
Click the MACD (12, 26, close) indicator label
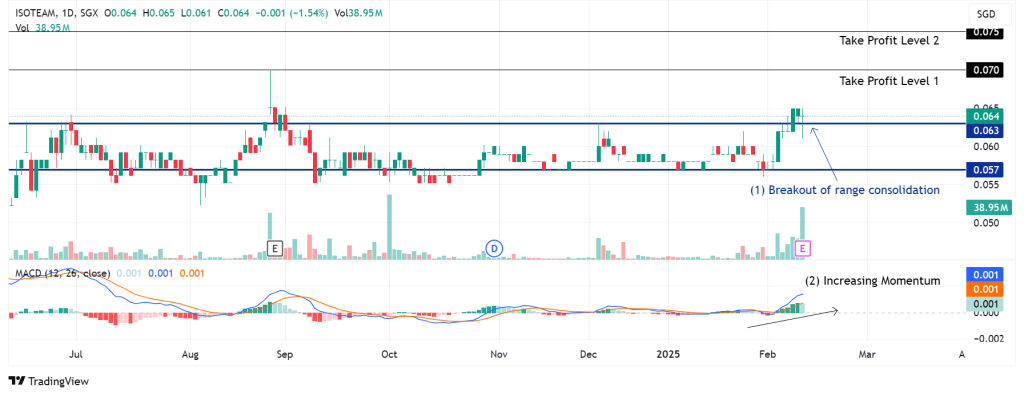coord(59,273)
